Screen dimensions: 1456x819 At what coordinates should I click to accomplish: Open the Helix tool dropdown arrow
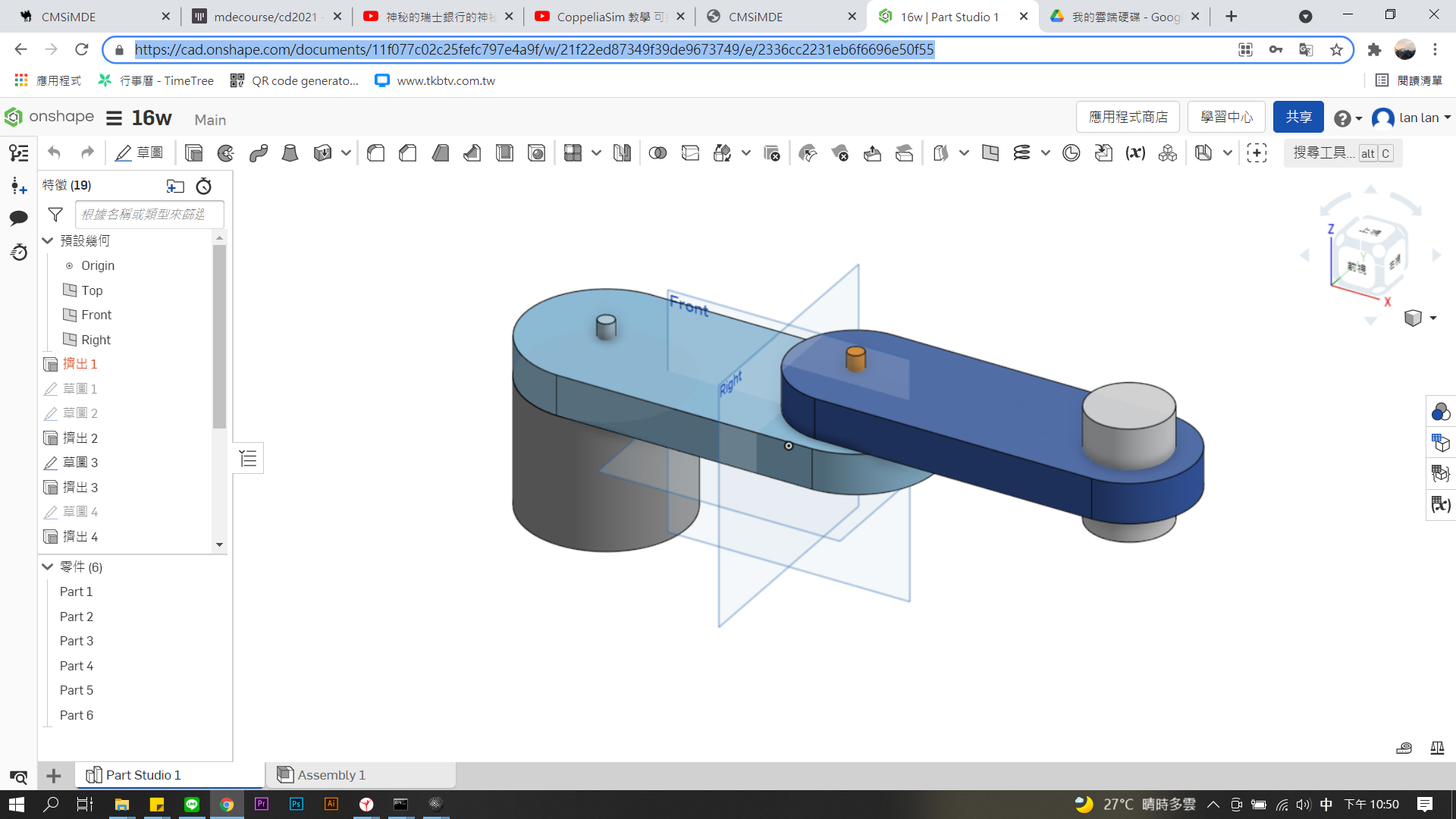1045,153
